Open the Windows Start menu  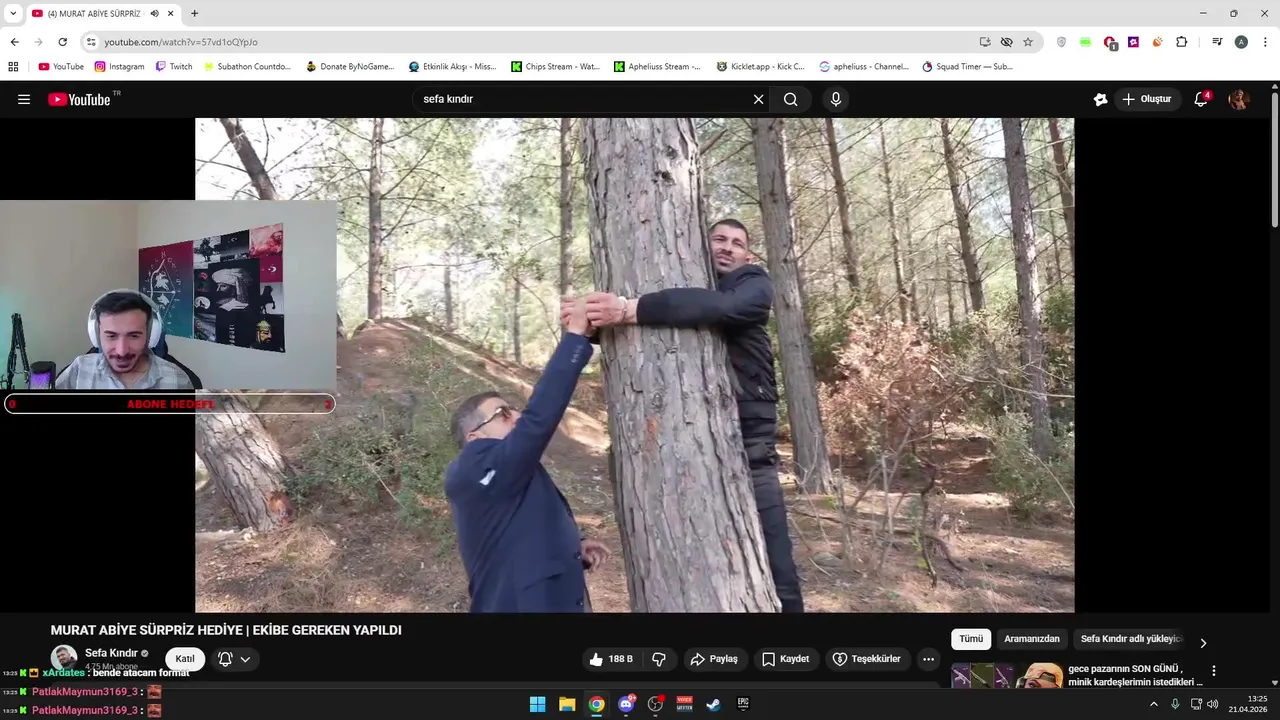pyautogui.click(x=537, y=704)
